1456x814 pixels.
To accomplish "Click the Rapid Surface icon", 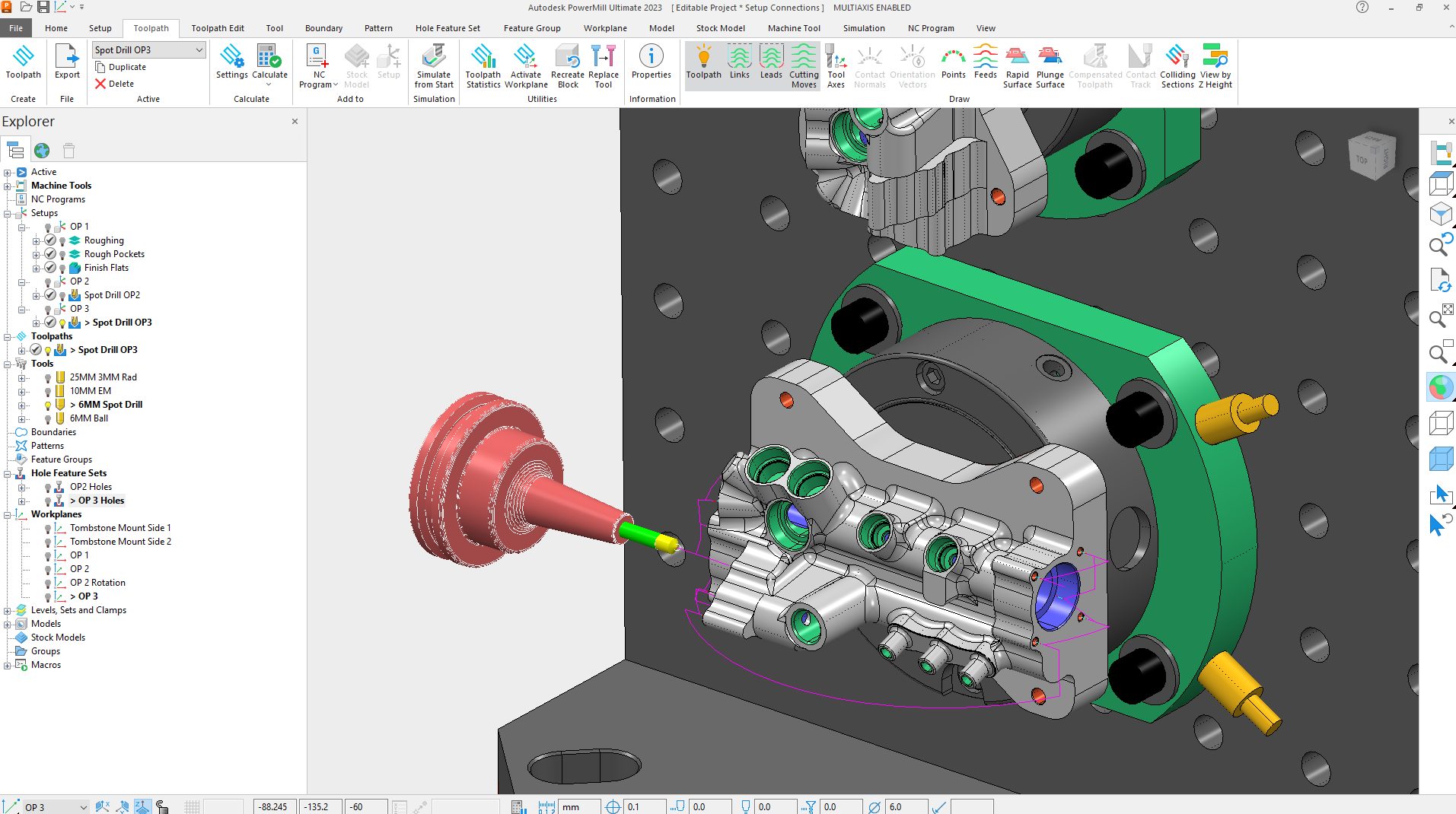I will pos(1017,65).
